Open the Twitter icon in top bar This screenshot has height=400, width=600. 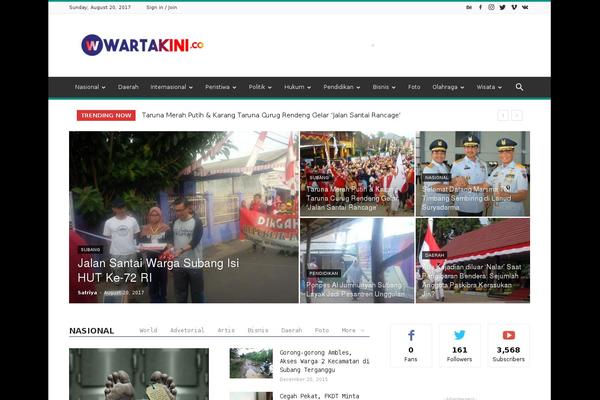coord(502,7)
